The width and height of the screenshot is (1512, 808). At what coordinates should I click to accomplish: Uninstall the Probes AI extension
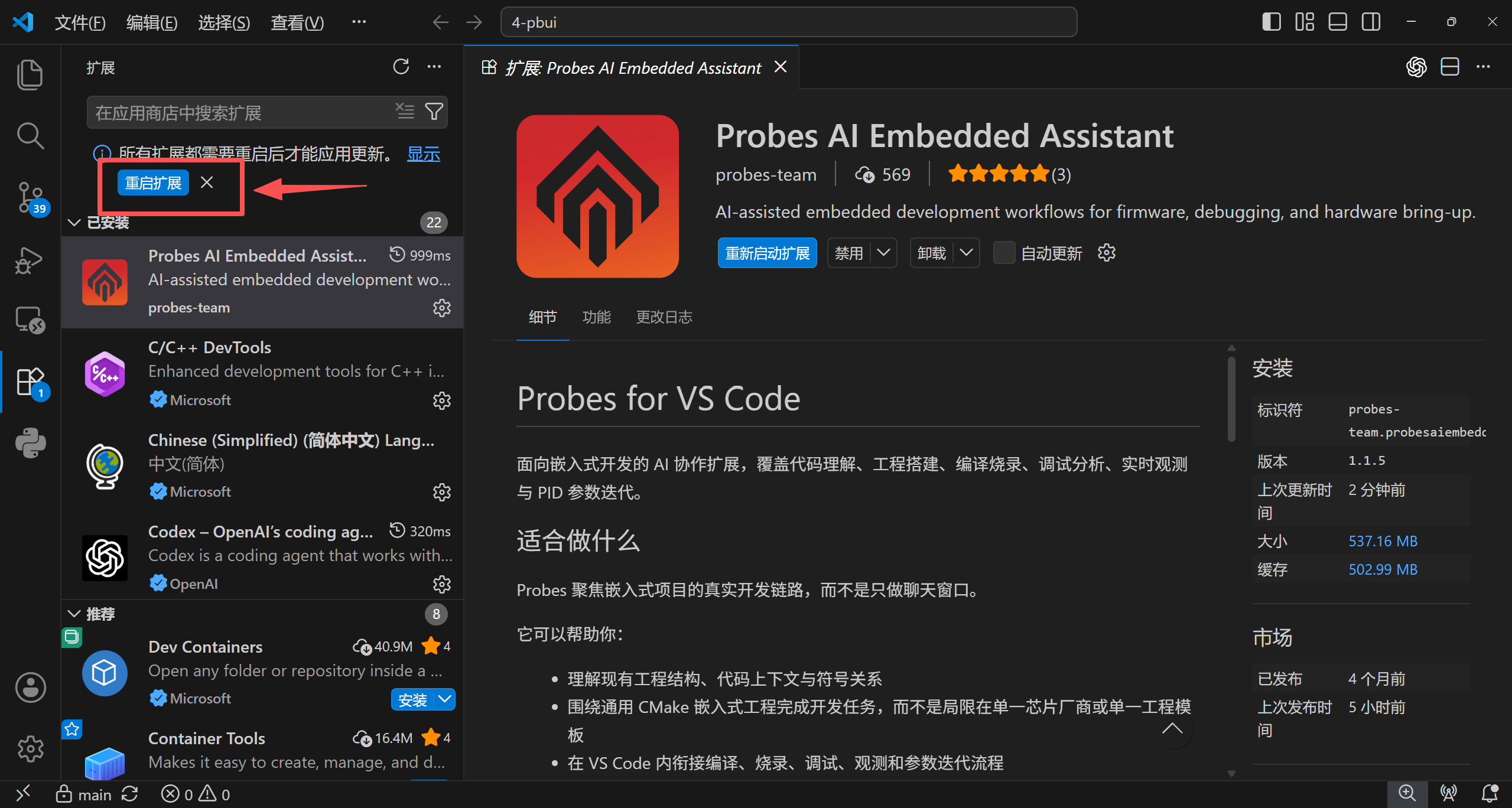(932, 253)
